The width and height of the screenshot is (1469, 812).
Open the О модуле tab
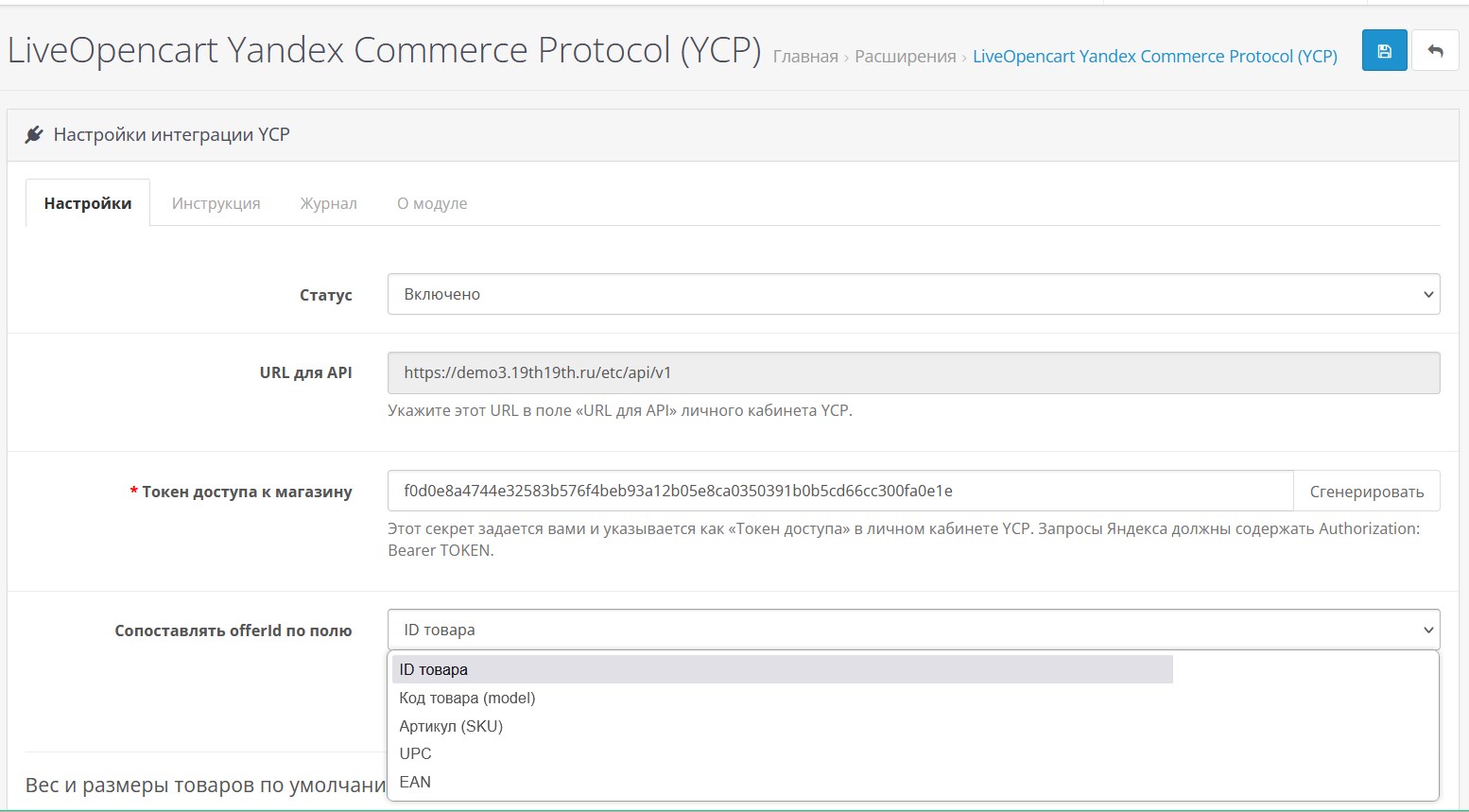click(432, 203)
